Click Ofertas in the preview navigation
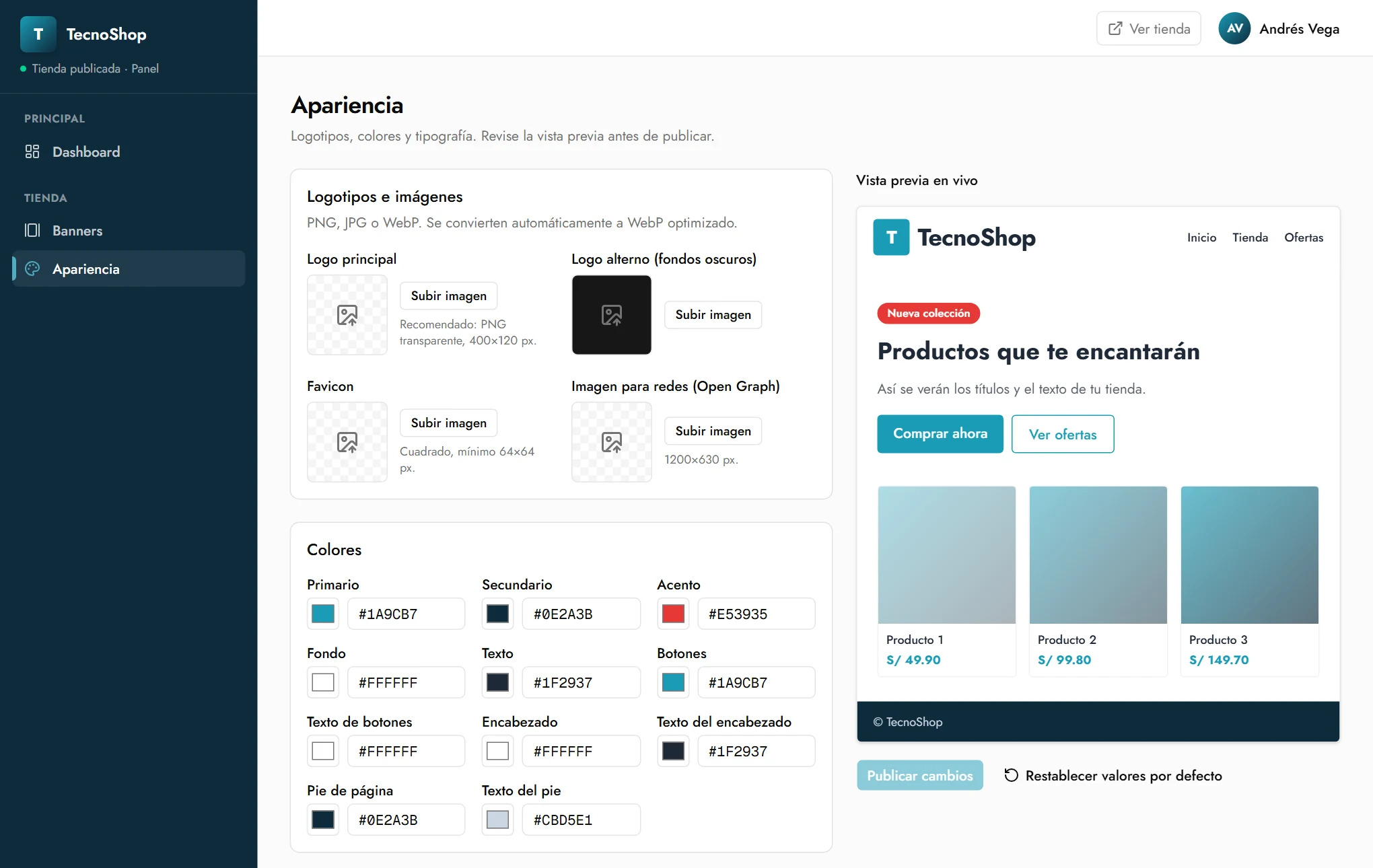This screenshot has height=868, width=1373. coord(1304,237)
